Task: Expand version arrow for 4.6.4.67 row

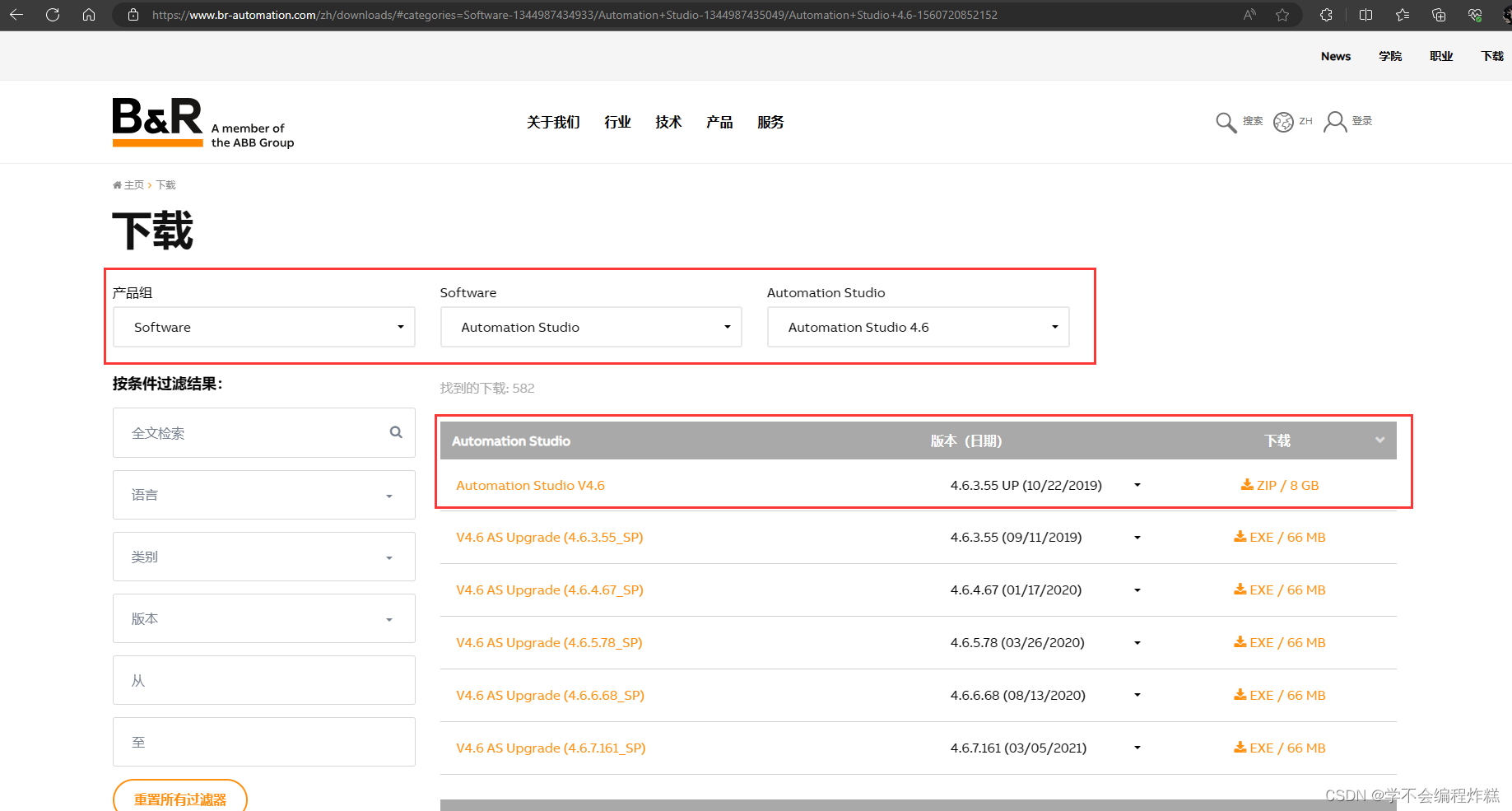Action: pyautogui.click(x=1137, y=590)
